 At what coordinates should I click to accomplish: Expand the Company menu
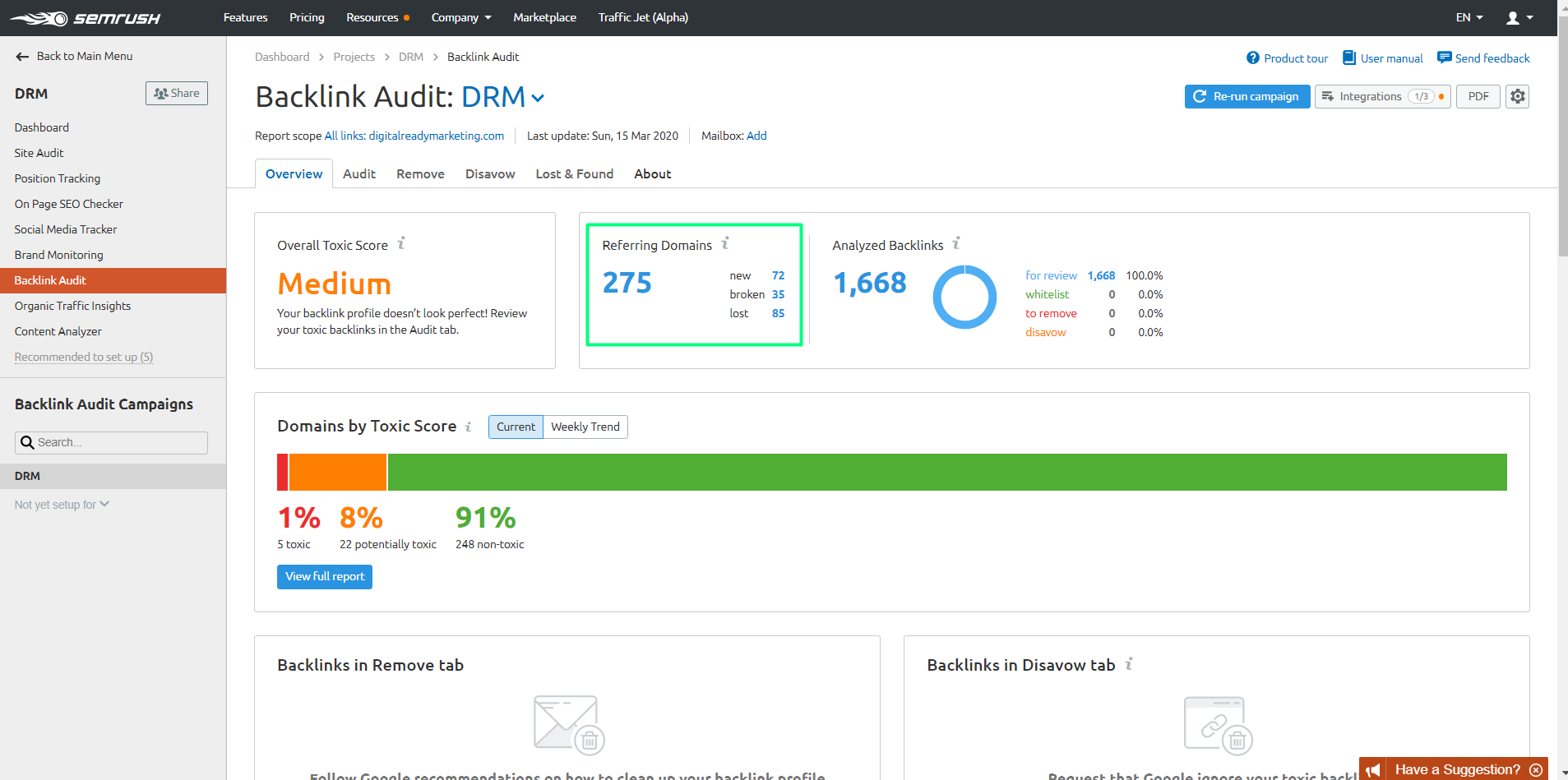point(460,17)
